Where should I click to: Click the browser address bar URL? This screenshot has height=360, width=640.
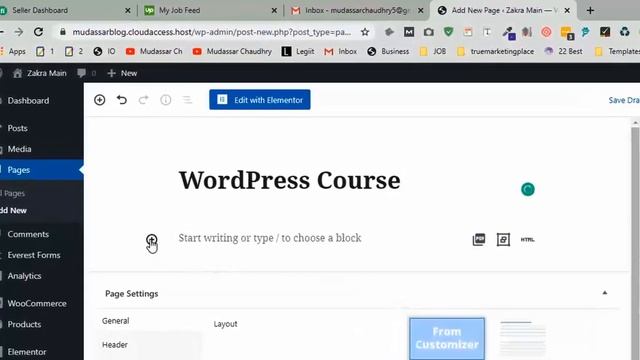click(211, 32)
